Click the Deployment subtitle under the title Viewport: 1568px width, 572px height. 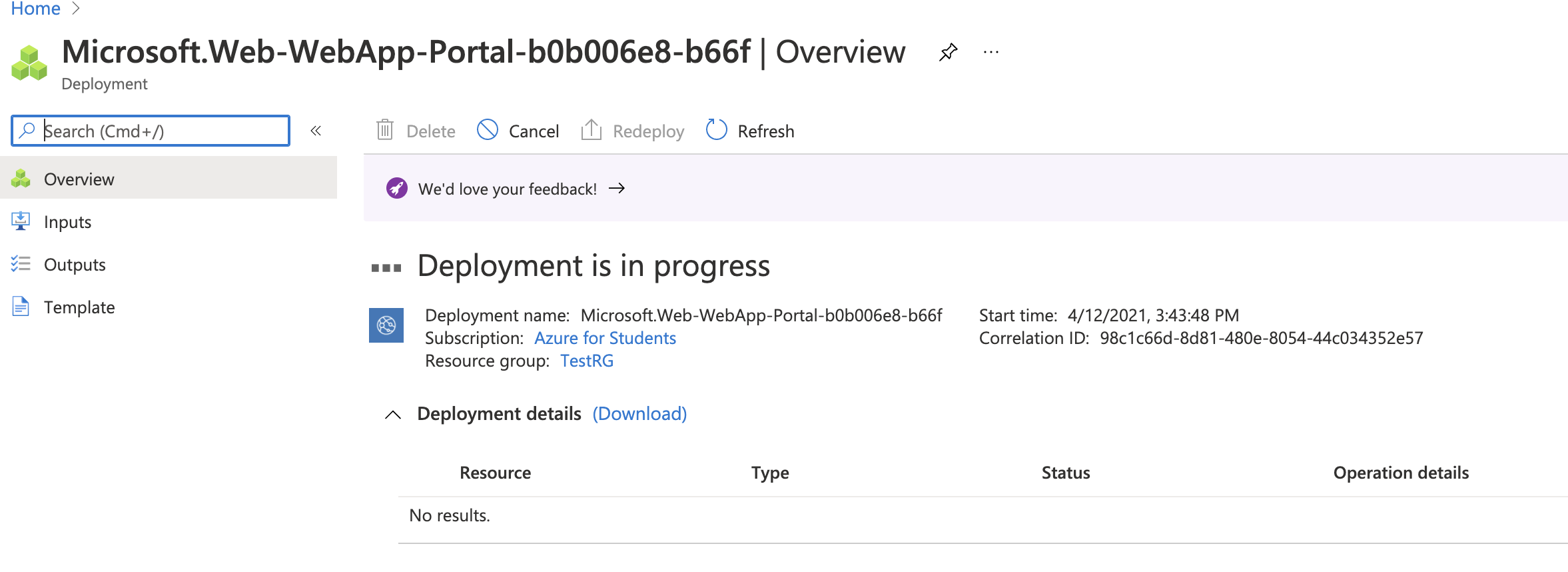click(105, 84)
